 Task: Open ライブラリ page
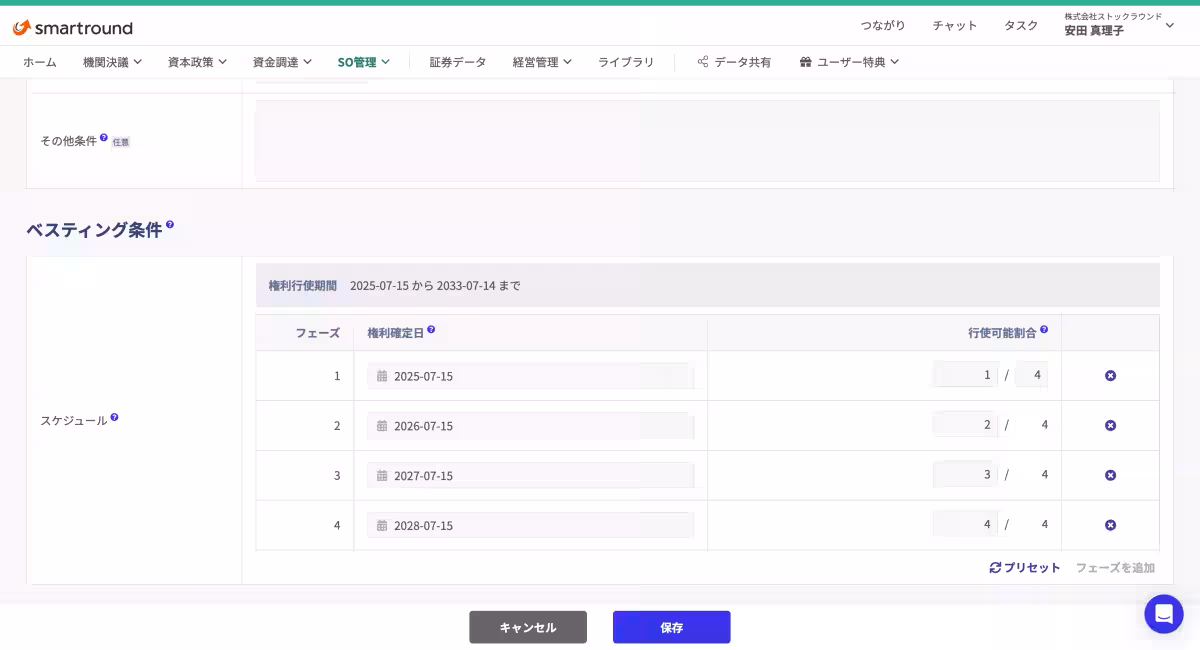click(626, 62)
